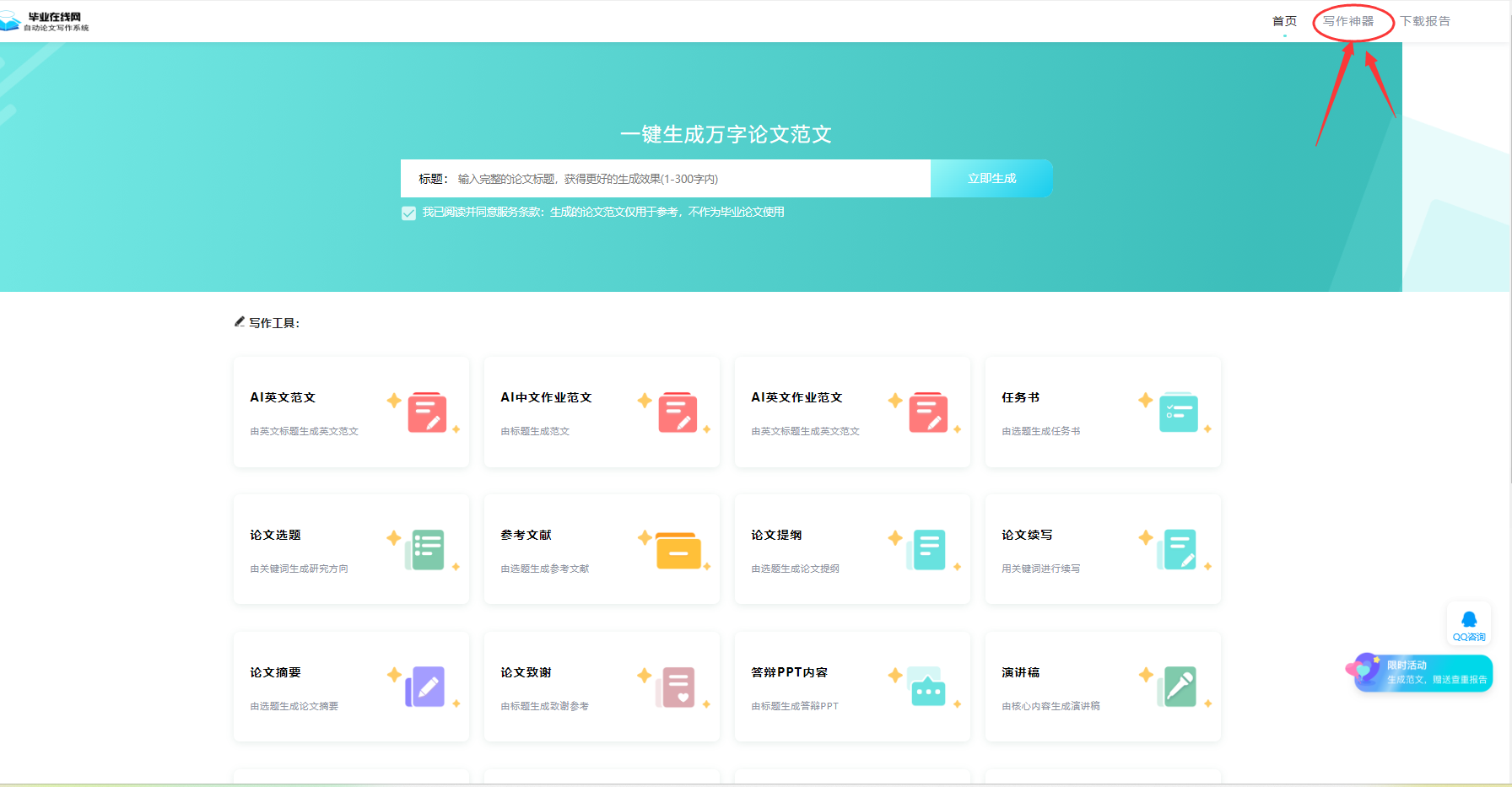Image resolution: width=1512 pixels, height=787 pixels.
Task: Open 下载报告 navigation tab
Action: coord(1425,21)
